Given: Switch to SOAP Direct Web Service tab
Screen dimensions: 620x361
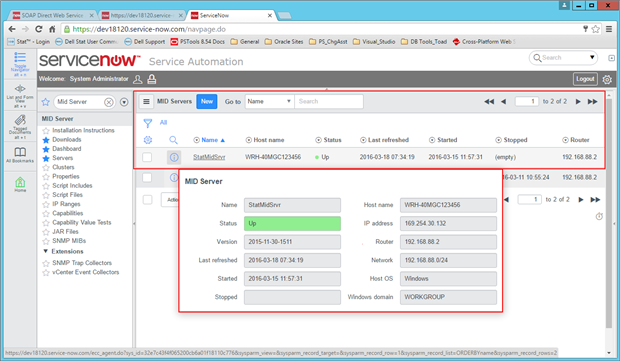Looking at the screenshot, I should [52, 15].
